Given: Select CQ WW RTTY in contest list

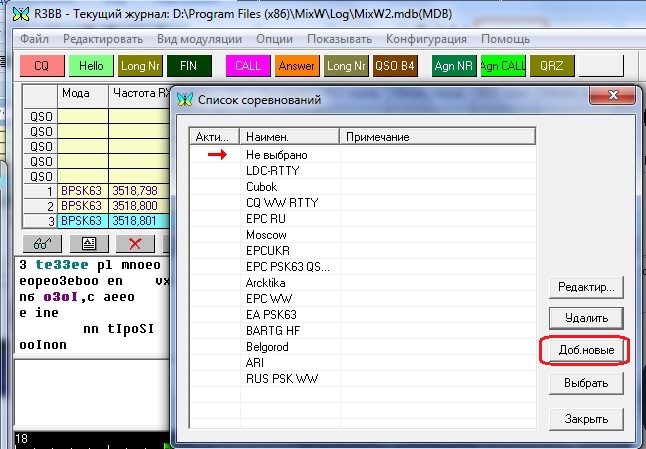Looking at the screenshot, I should tap(281, 203).
